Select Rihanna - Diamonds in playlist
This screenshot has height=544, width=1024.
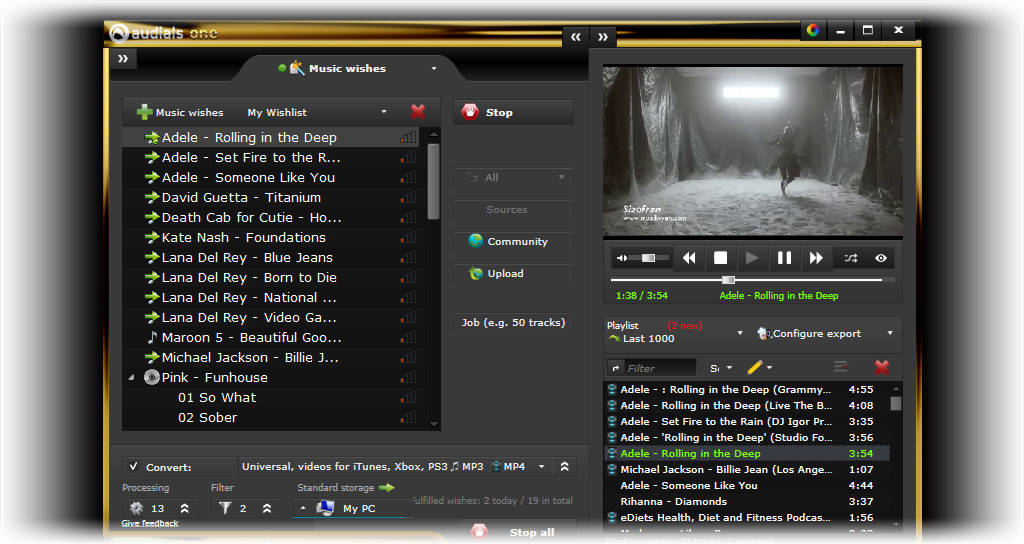[x=746, y=502]
